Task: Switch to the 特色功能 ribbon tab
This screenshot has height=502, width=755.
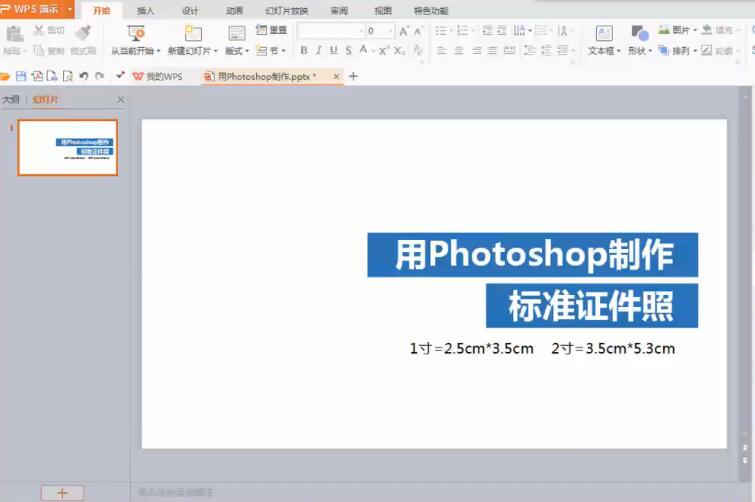Action: [x=431, y=10]
